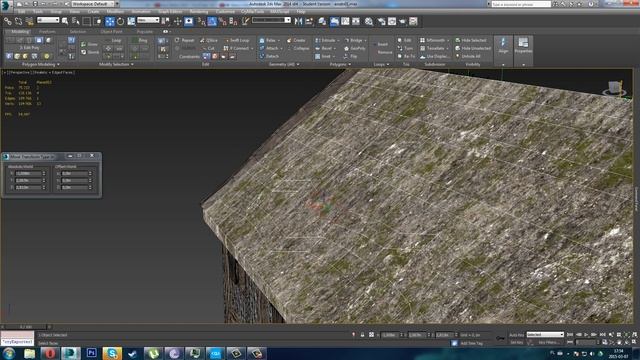Open the key filter Selected dropdown
The height and width of the screenshot is (360, 640).
point(545,335)
